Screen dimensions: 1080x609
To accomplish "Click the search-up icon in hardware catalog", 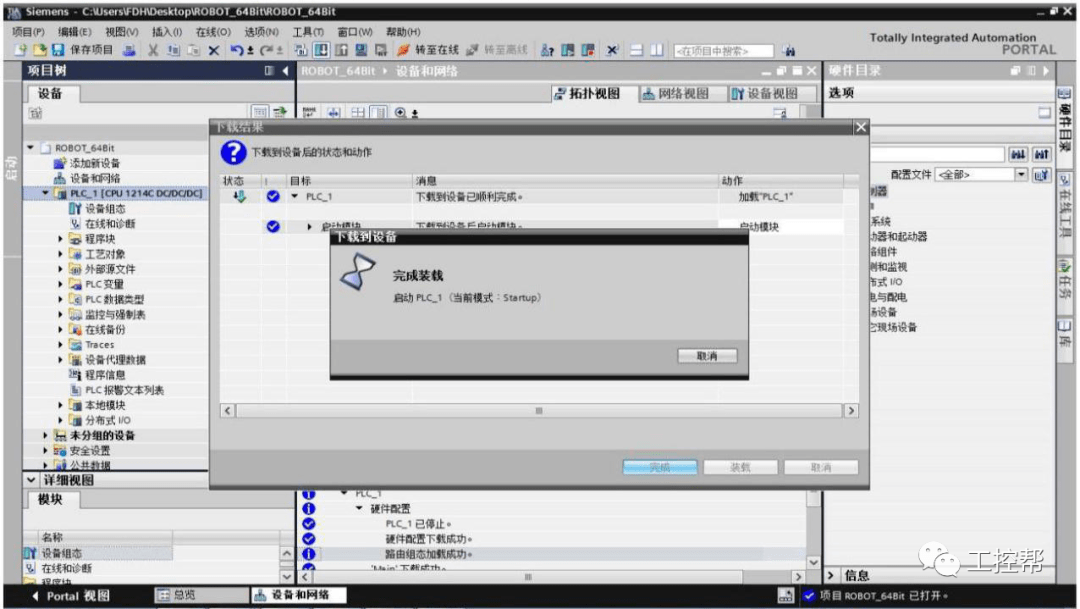I will pyautogui.click(x=1041, y=155).
